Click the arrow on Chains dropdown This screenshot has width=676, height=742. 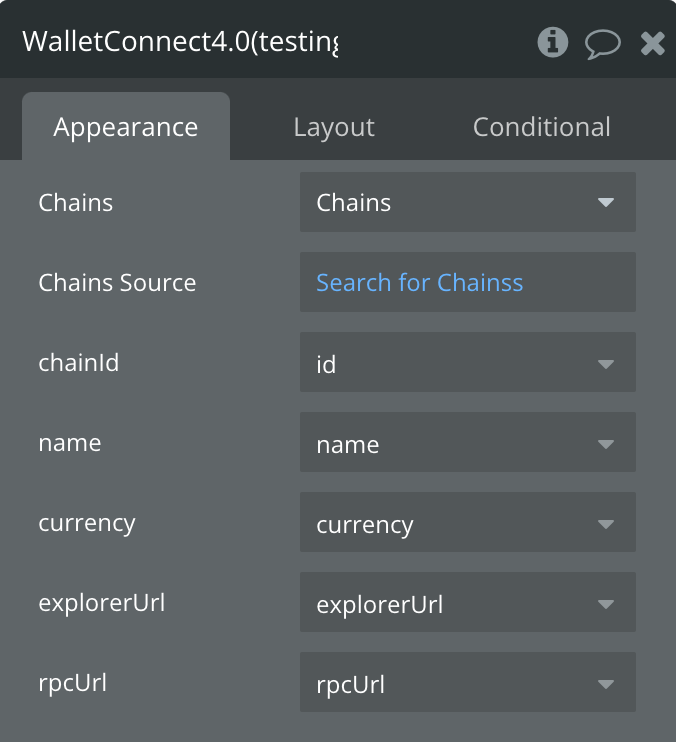pyautogui.click(x=605, y=202)
